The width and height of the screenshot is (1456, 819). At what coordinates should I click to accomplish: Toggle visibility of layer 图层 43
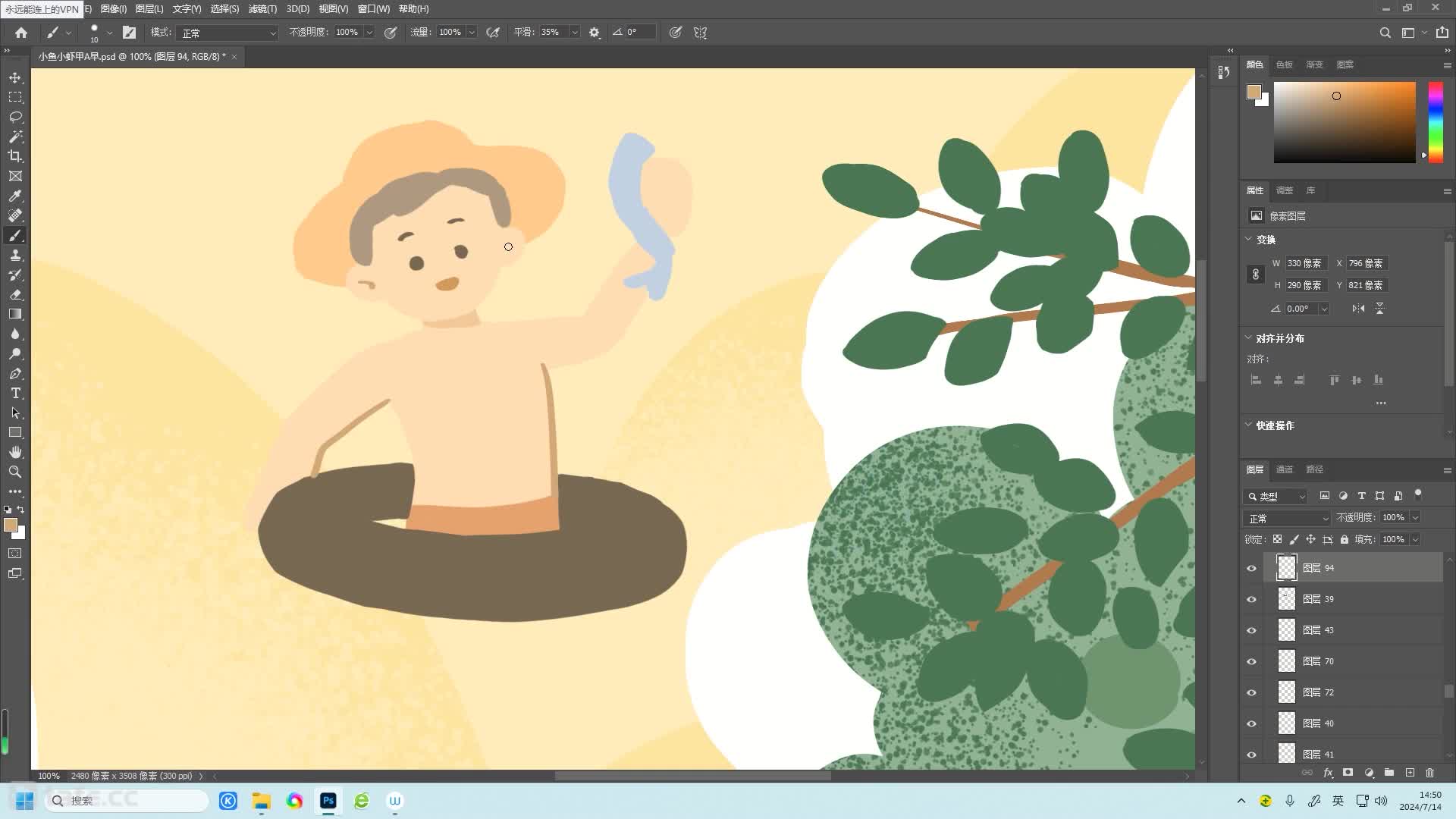[1252, 630]
